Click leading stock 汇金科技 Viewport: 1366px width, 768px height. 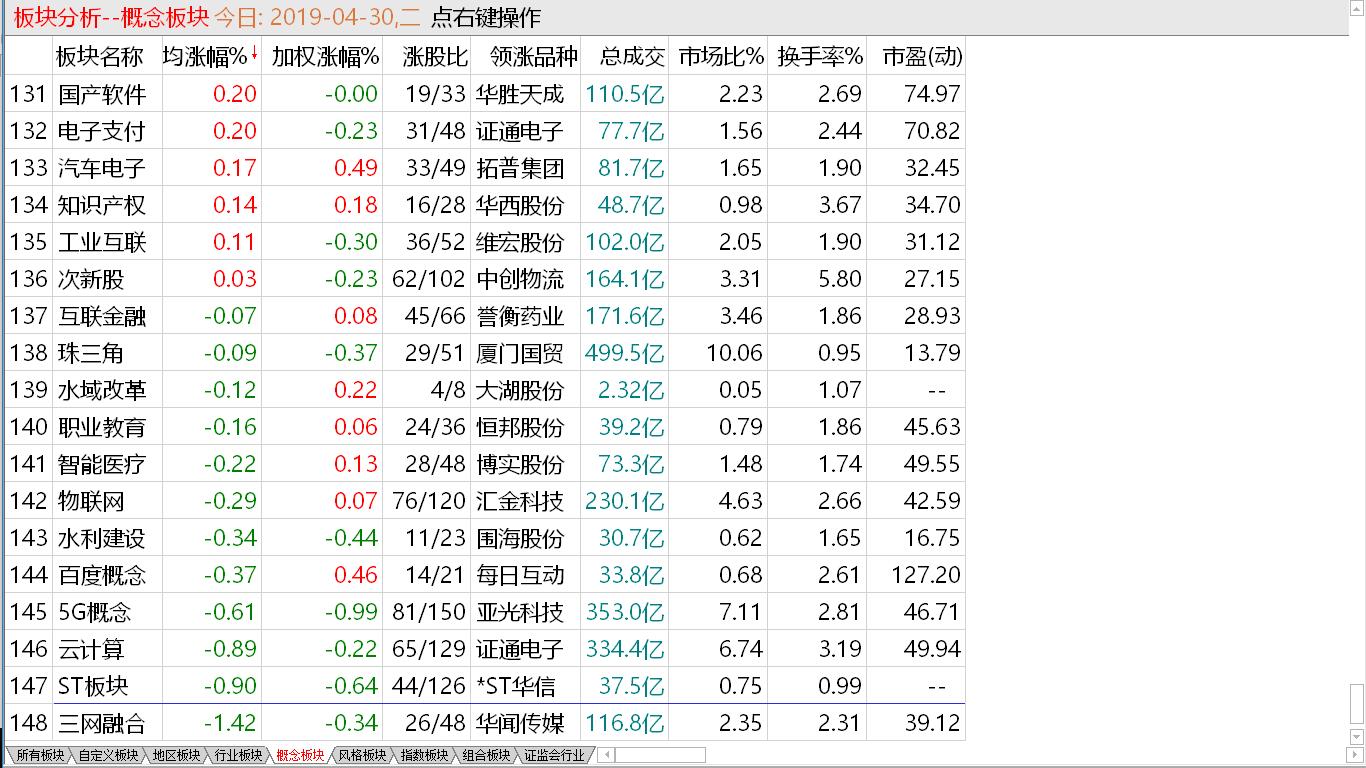click(x=520, y=501)
